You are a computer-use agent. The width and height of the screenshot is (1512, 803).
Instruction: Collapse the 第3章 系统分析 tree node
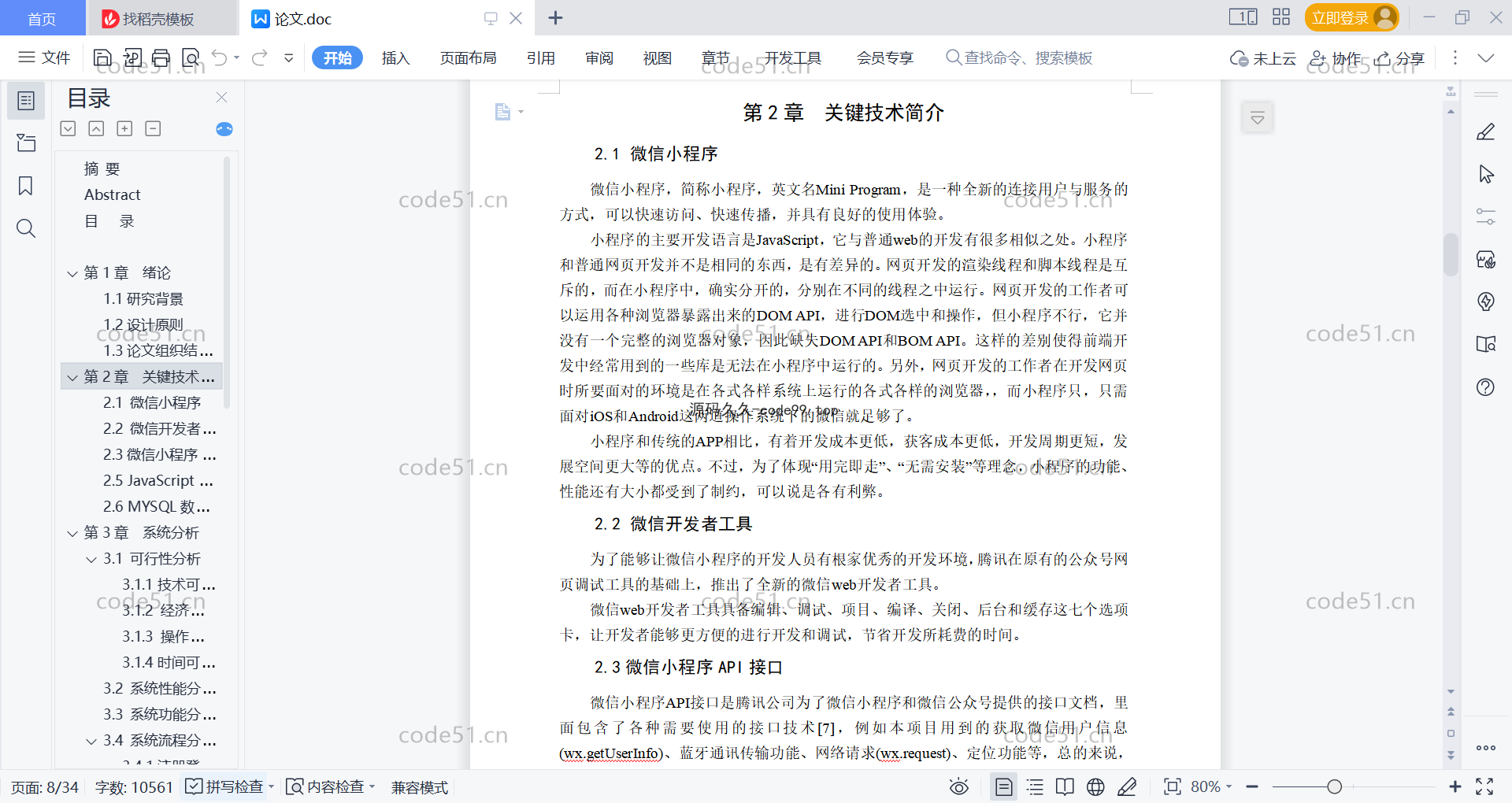coord(72,533)
